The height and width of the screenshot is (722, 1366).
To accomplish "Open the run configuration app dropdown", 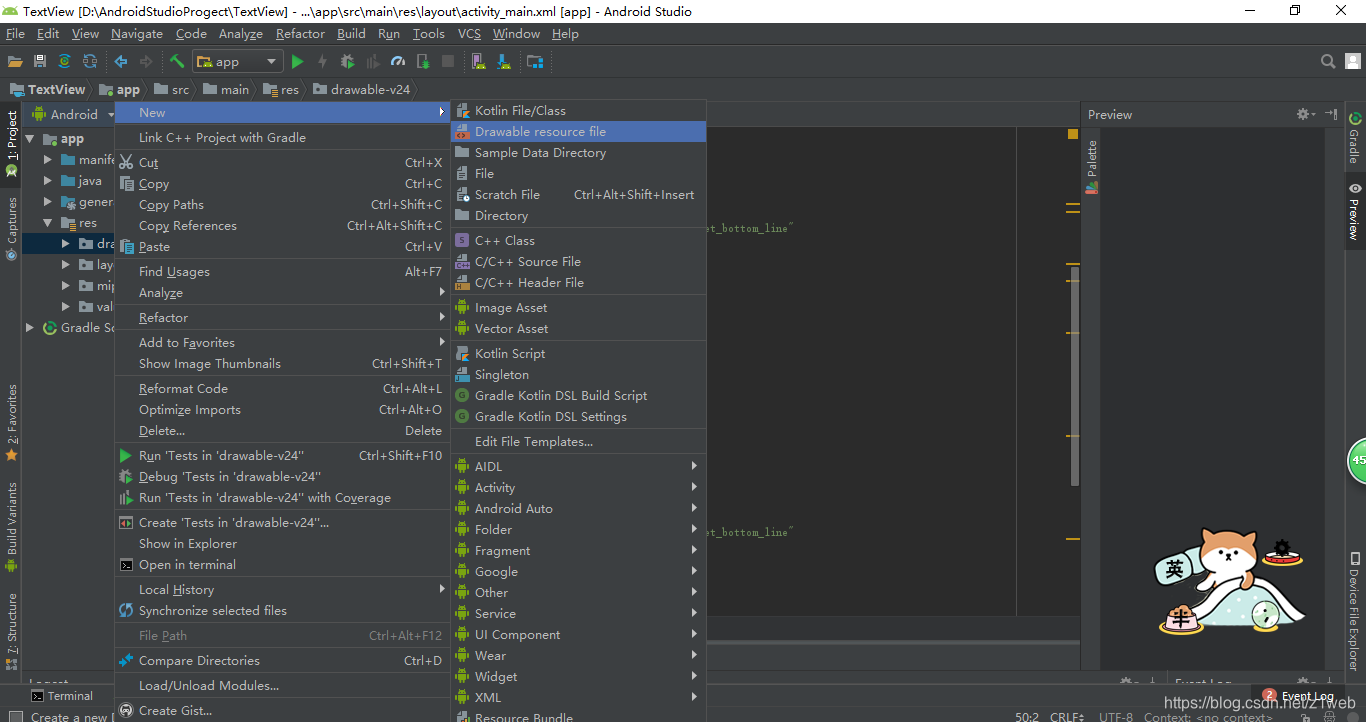I will click(x=239, y=62).
